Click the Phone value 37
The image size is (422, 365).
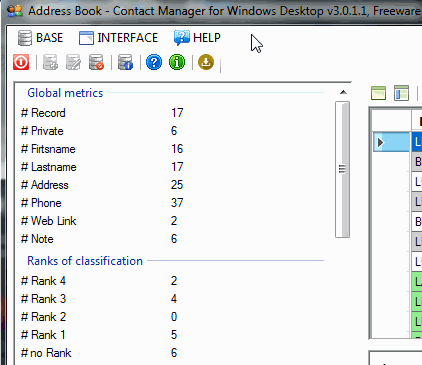click(177, 203)
